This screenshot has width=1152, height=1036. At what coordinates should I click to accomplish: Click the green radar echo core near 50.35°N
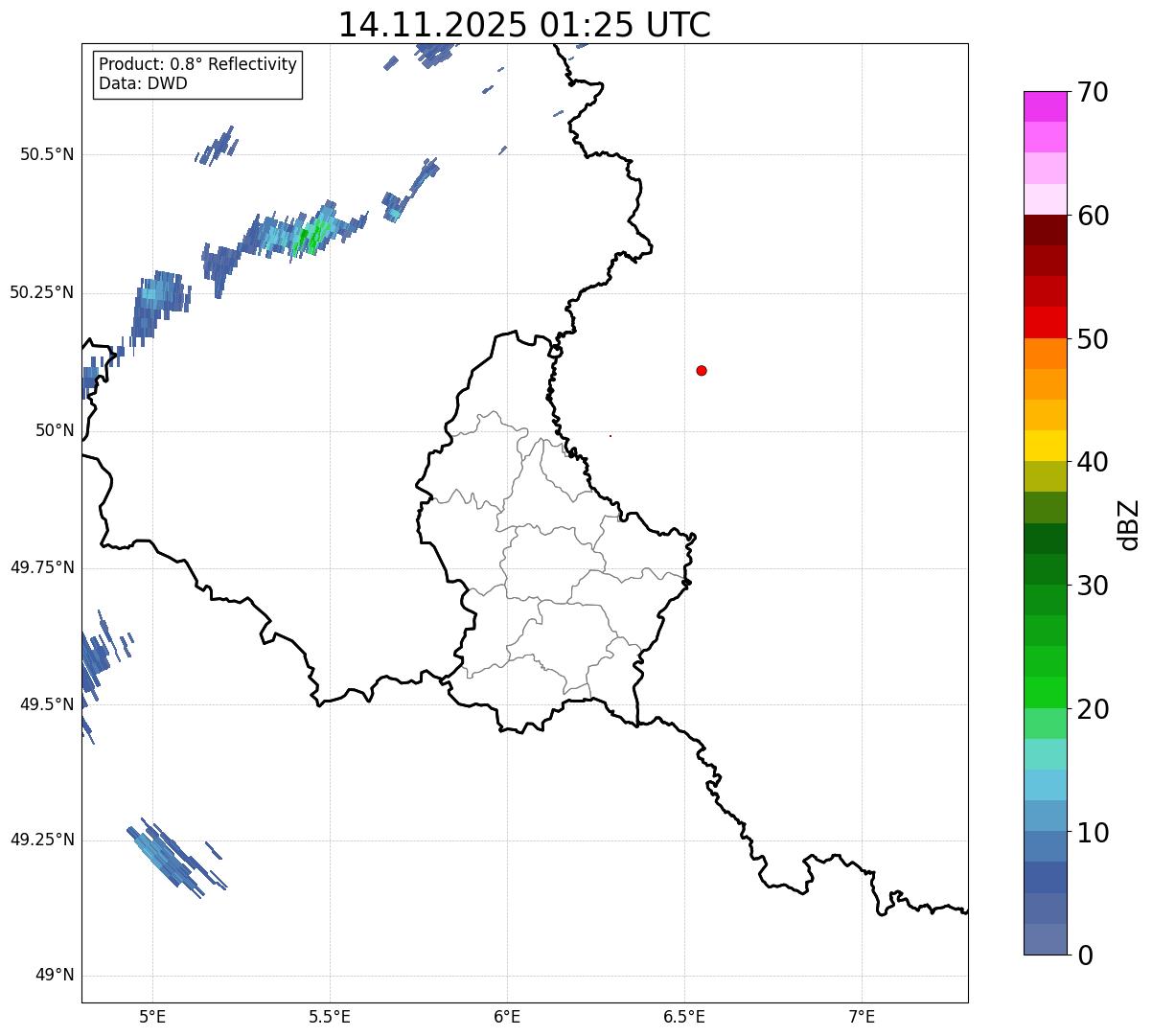click(312, 235)
